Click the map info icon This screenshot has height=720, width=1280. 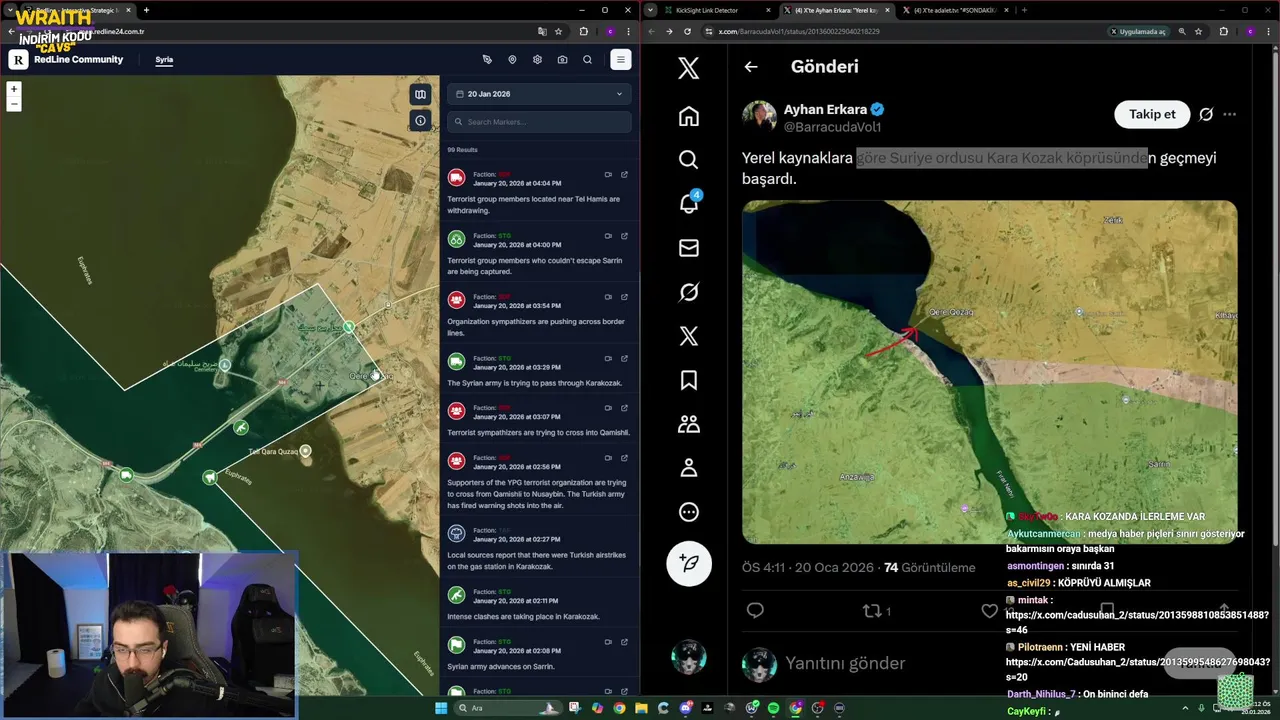[420, 120]
